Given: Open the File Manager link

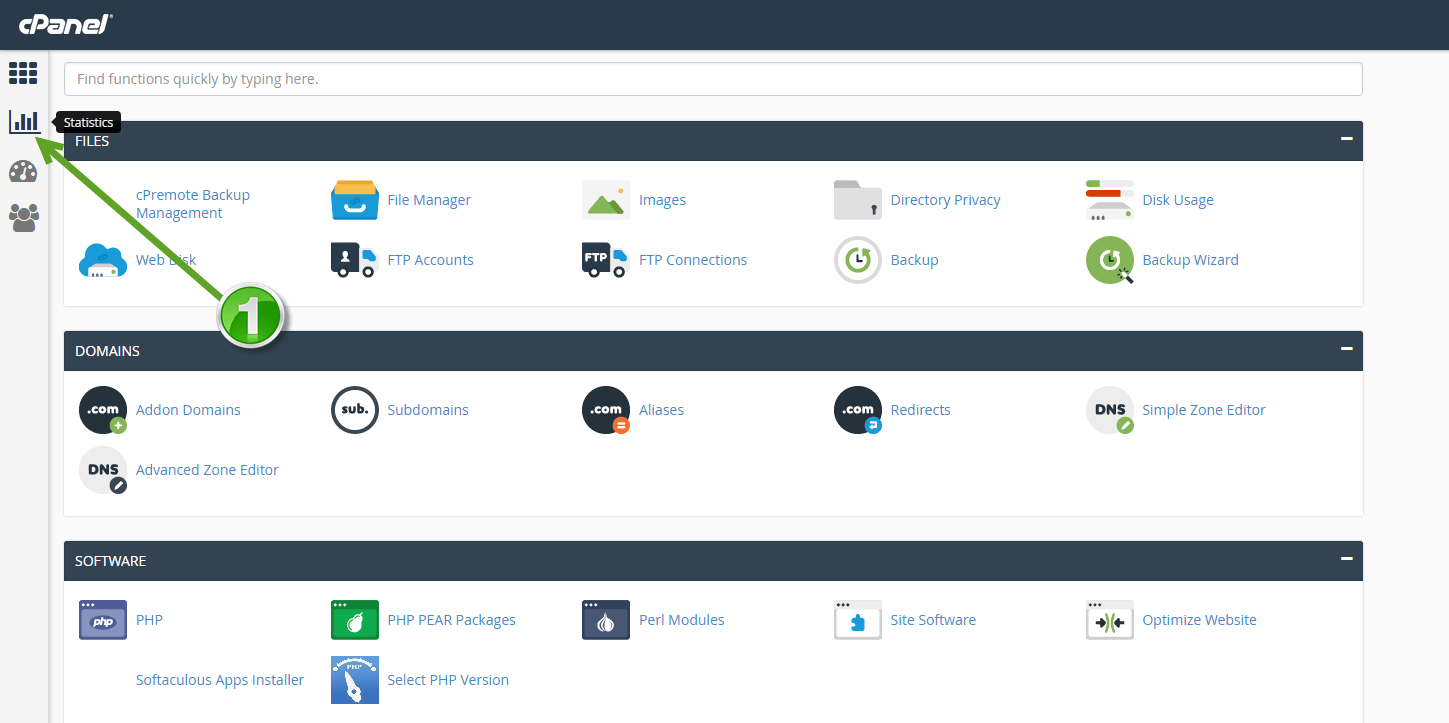Looking at the screenshot, I should point(429,200).
